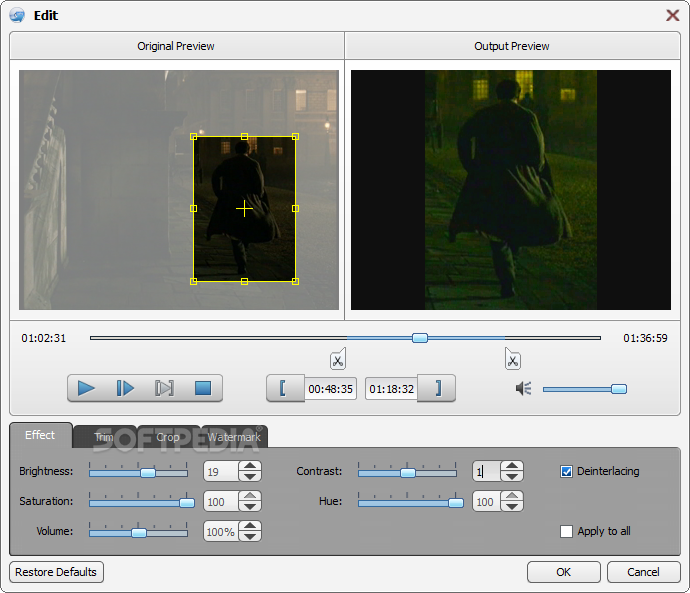Decrease Contrast with the down arrow
Image resolution: width=690 pixels, height=593 pixels.
tap(512, 476)
